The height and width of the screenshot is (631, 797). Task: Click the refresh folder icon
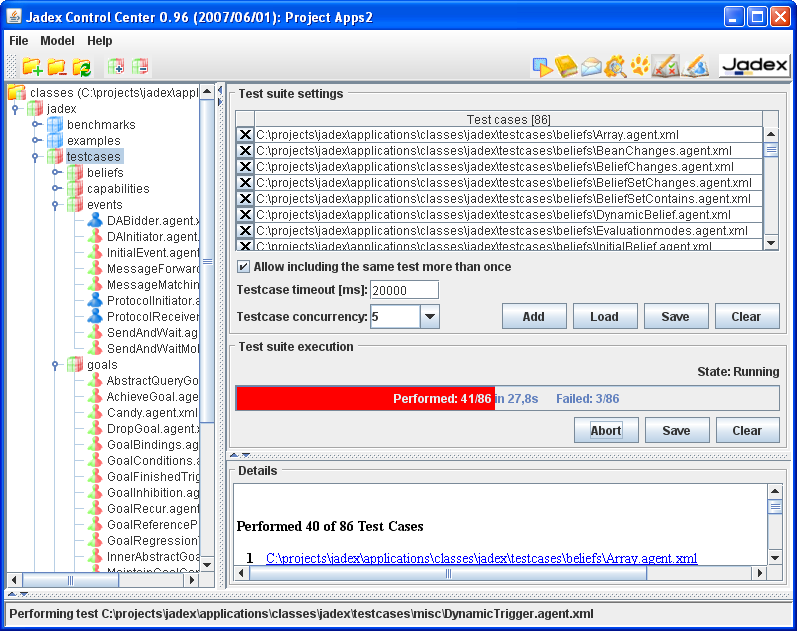[81, 67]
